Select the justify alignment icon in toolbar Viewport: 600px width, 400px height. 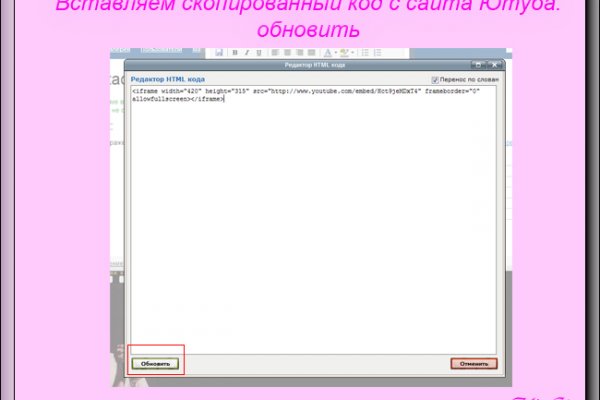point(309,52)
